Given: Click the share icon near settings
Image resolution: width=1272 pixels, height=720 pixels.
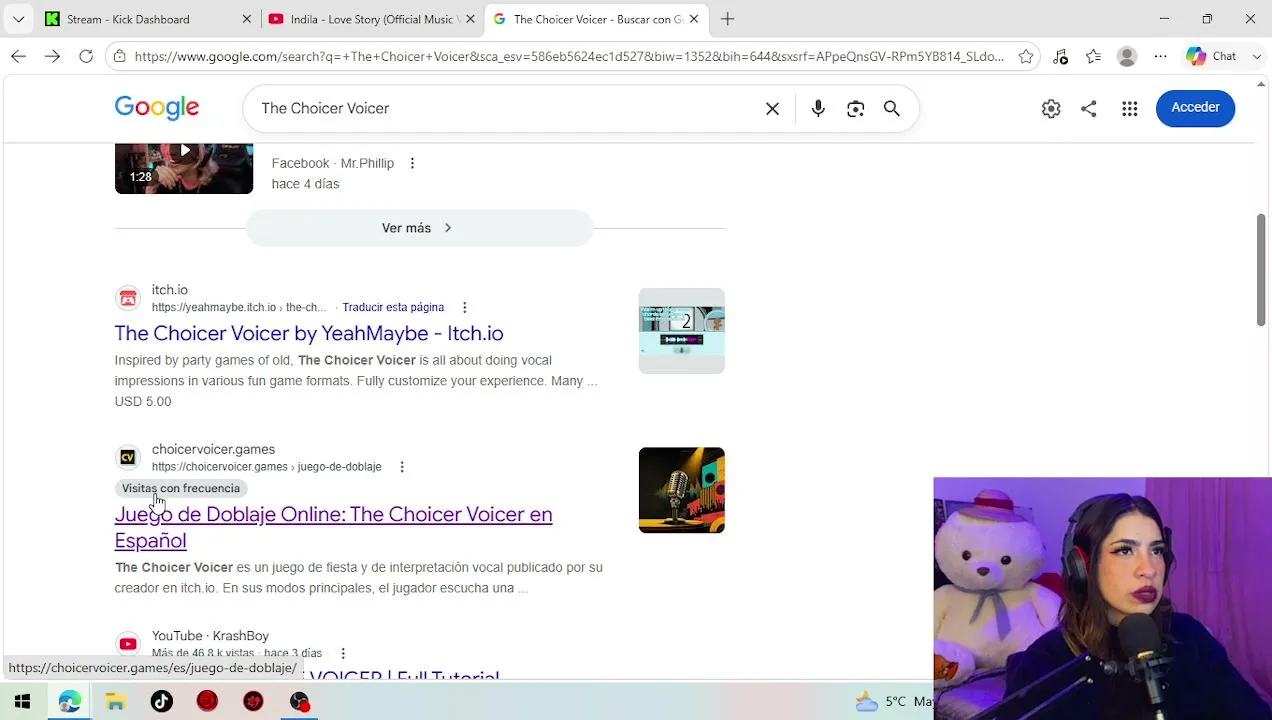Looking at the screenshot, I should coord(1089,108).
